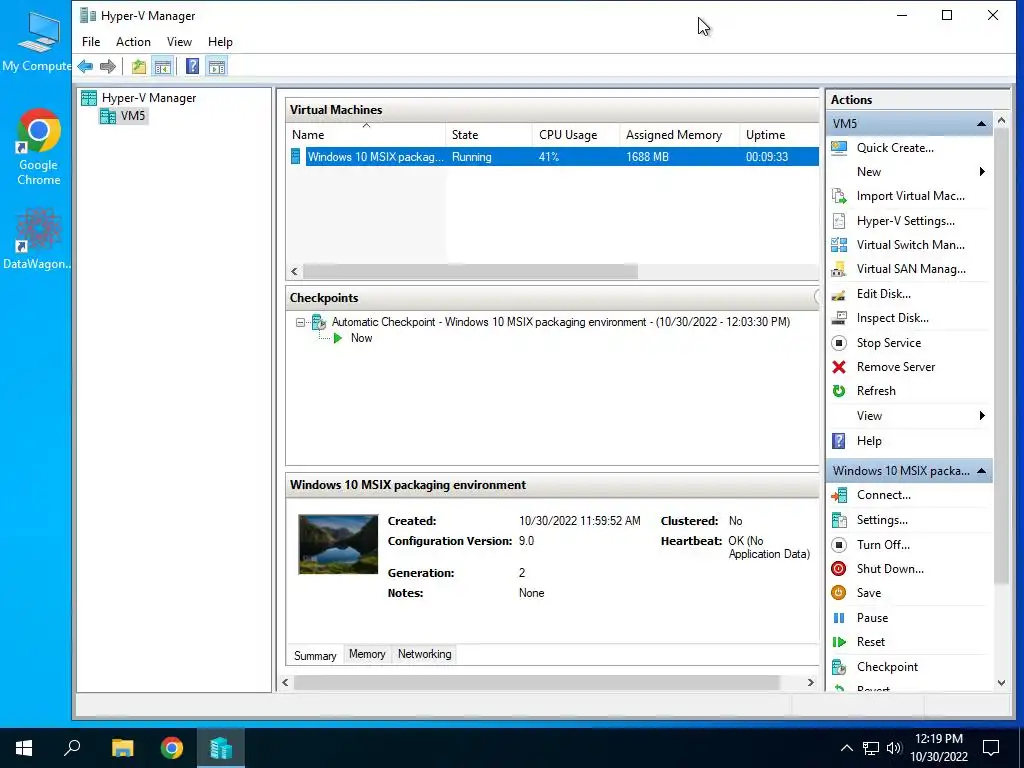Toggle the Show/Hide Action Pane toolbar icon
The width and height of the screenshot is (1024, 768).
coord(217,66)
